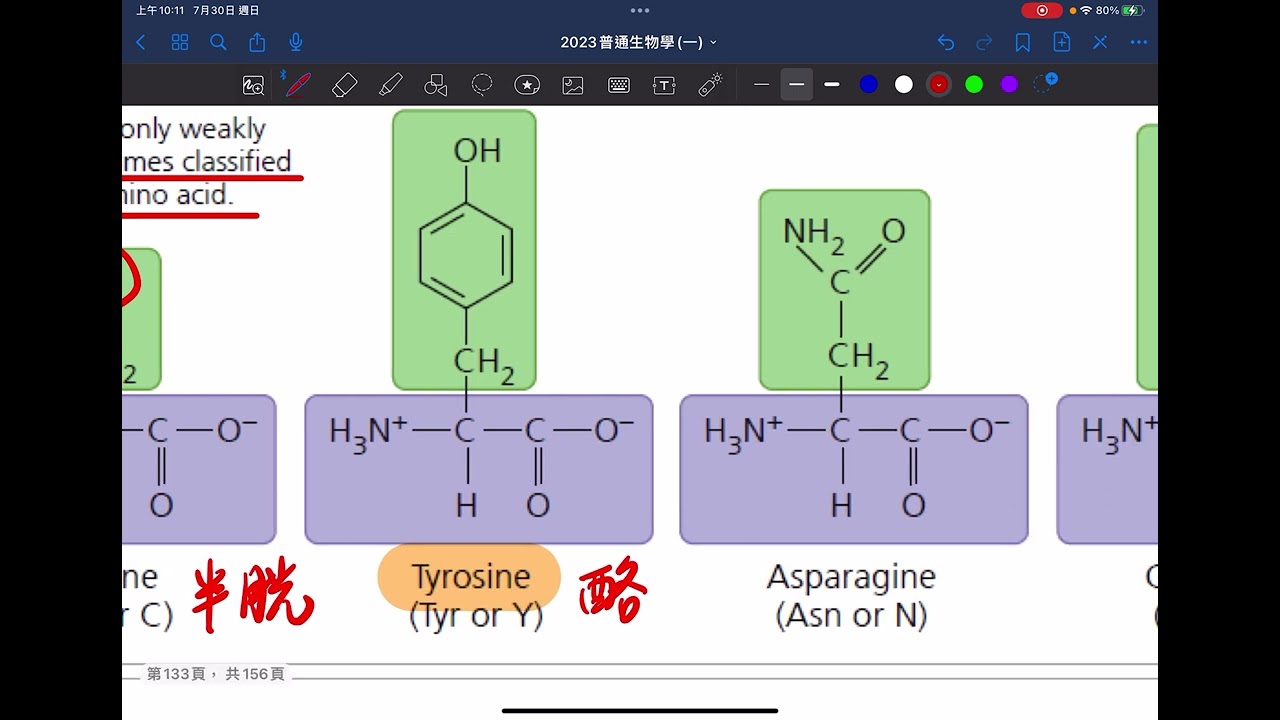
Task: Tap the date 7月30日 週日
Action: [227, 10]
